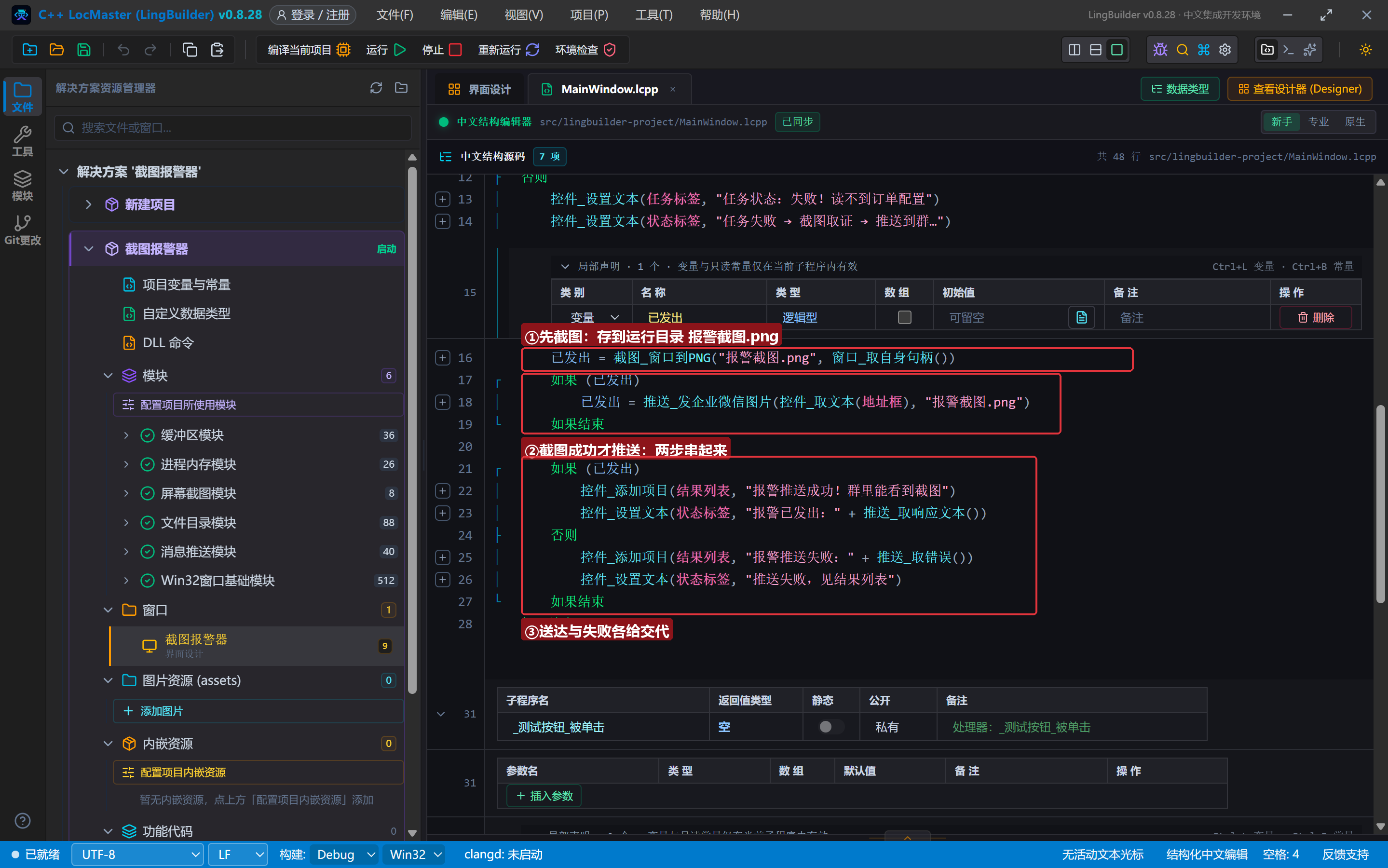
Task: Open the 工具 sidebar panel
Action: [x=22, y=141]
